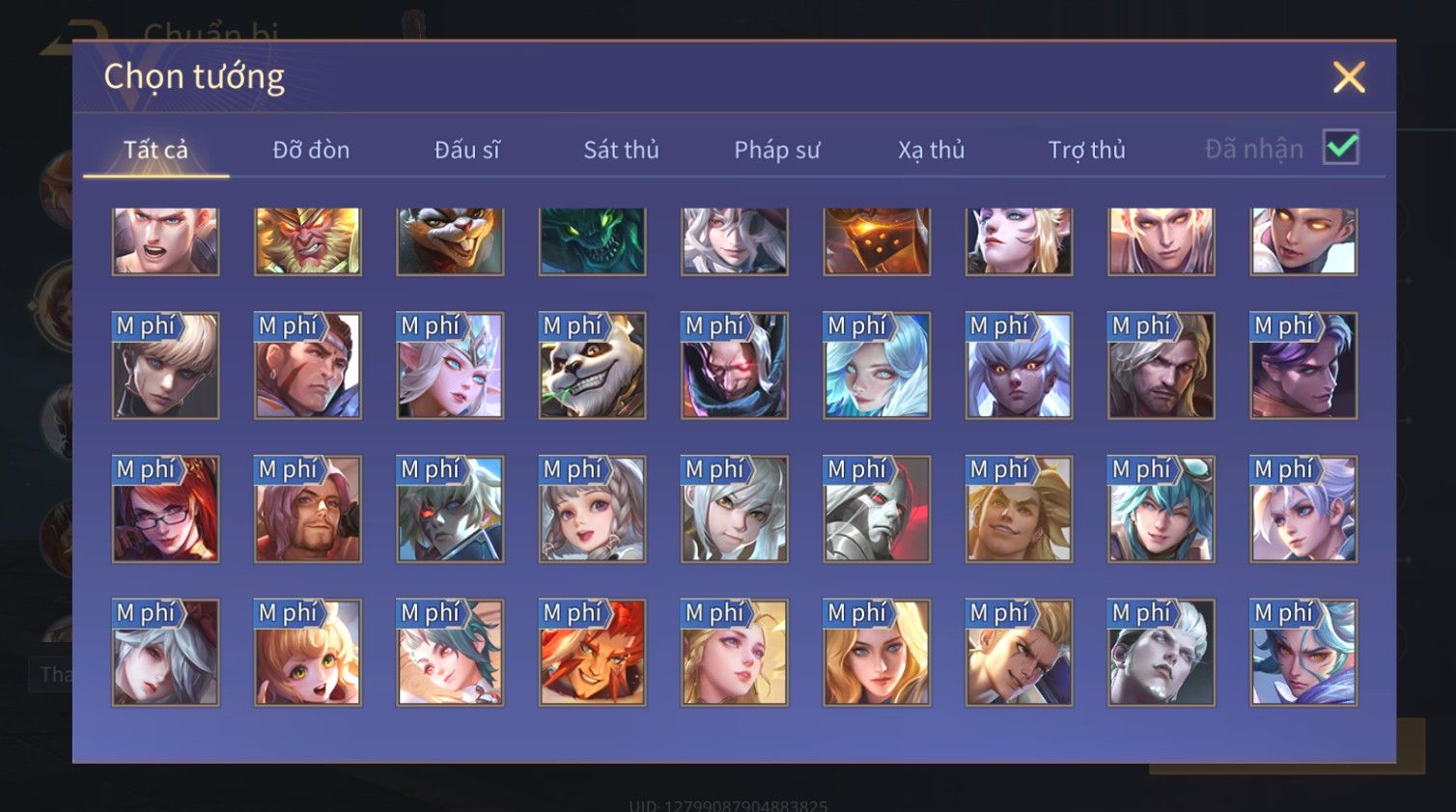Select the raccoon hero portrait
The height and width of the screenshot is (812, 1456).
click(450, 241)
